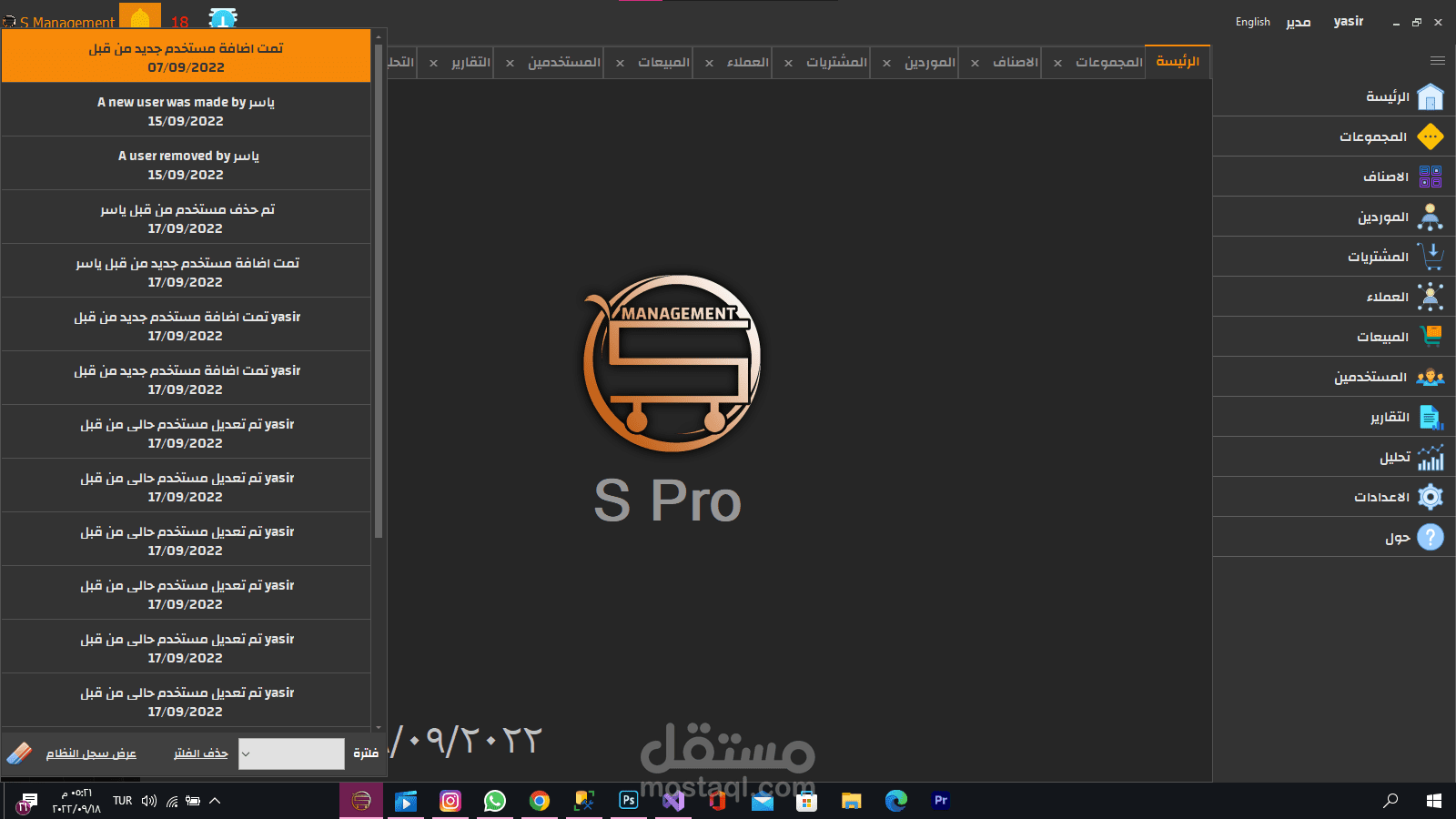Open Visual Studio from the taskbar
The image size is (1456, 819).
pyautogui.click(x=673, y=801)
